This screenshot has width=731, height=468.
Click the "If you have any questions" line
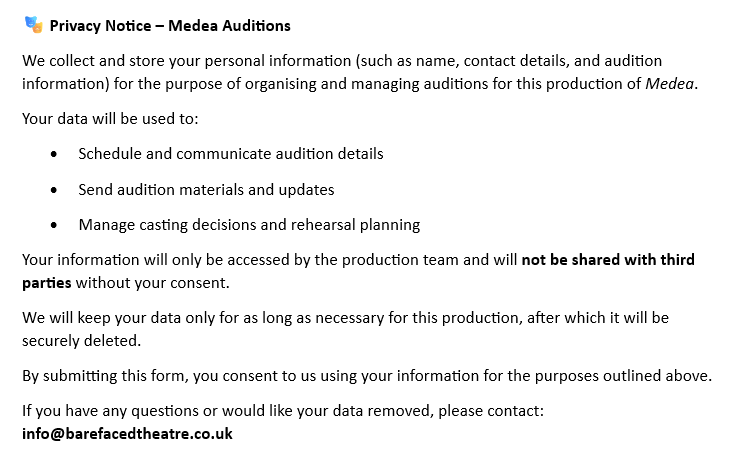282,411
